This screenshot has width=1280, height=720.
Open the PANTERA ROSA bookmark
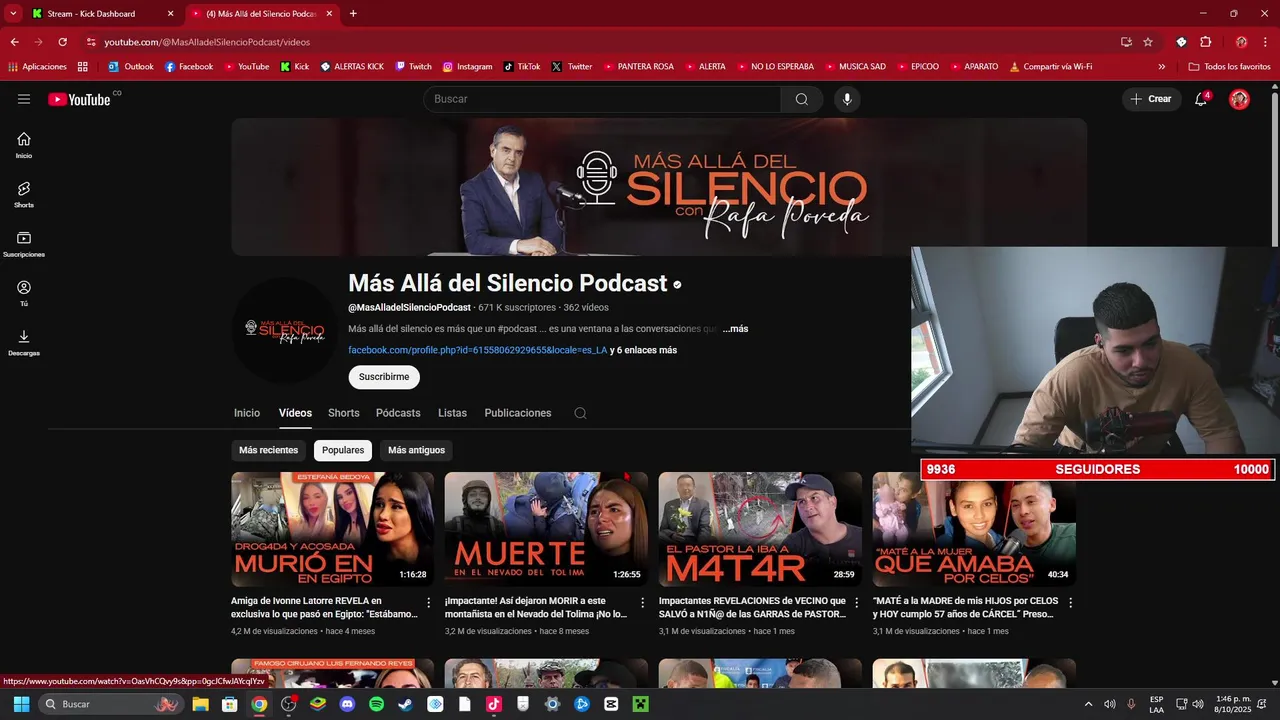637,66
